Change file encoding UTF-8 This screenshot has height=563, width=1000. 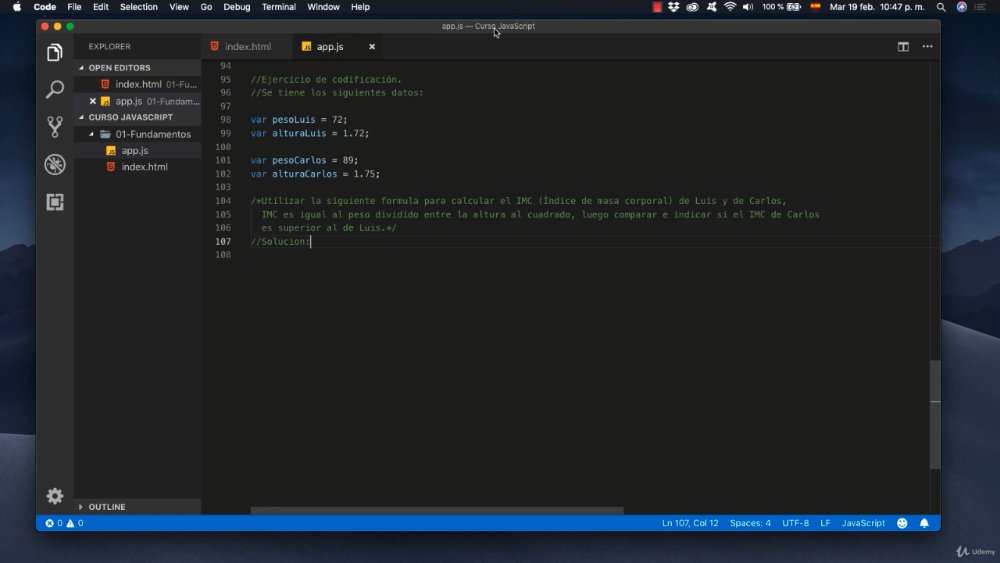tap(795, 523)
